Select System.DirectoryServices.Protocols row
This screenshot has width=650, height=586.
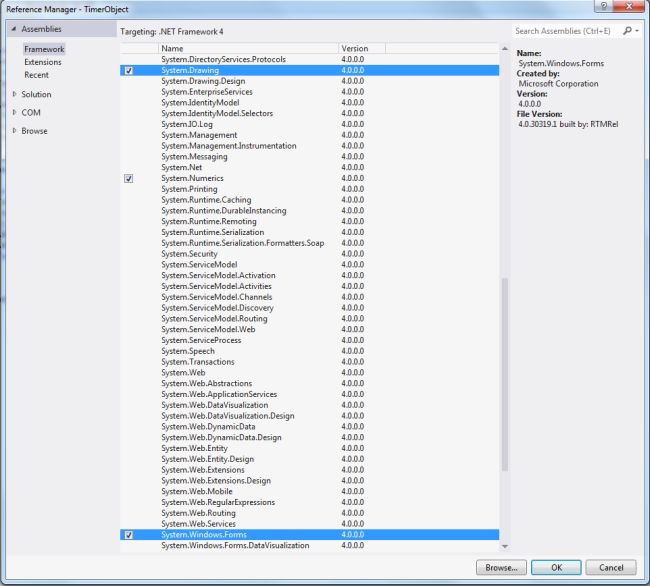click(x=310, y=59)
